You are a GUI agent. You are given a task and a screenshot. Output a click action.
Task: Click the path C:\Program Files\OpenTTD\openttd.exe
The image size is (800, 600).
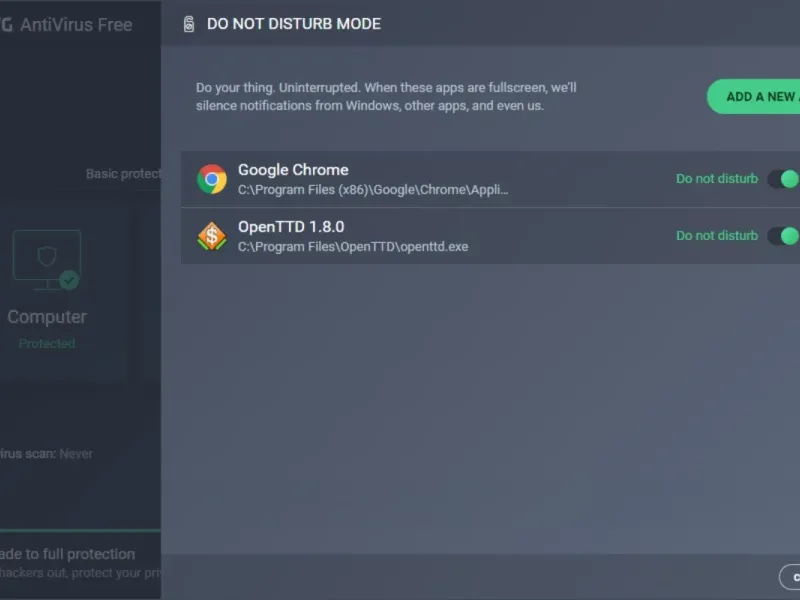click(x=353, y=247)
